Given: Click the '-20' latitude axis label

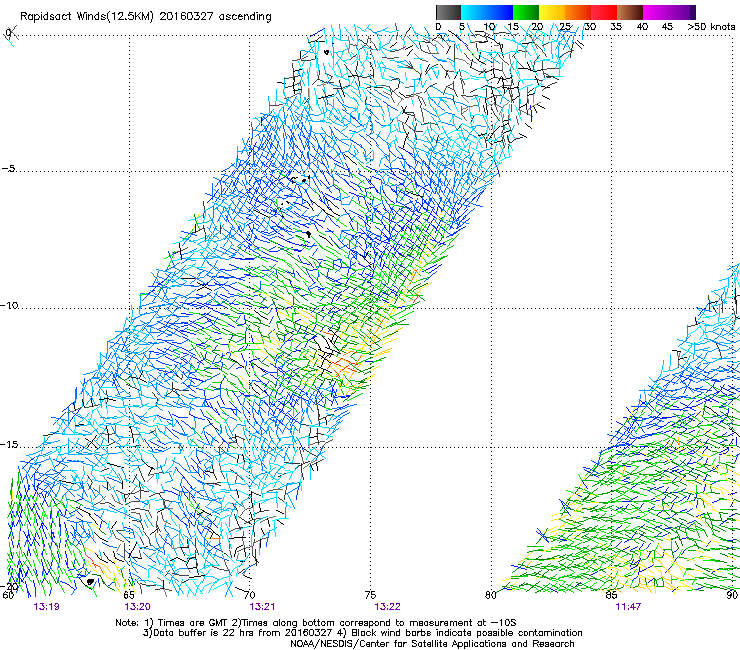Looking at the screenshot, I should [10, 587].
